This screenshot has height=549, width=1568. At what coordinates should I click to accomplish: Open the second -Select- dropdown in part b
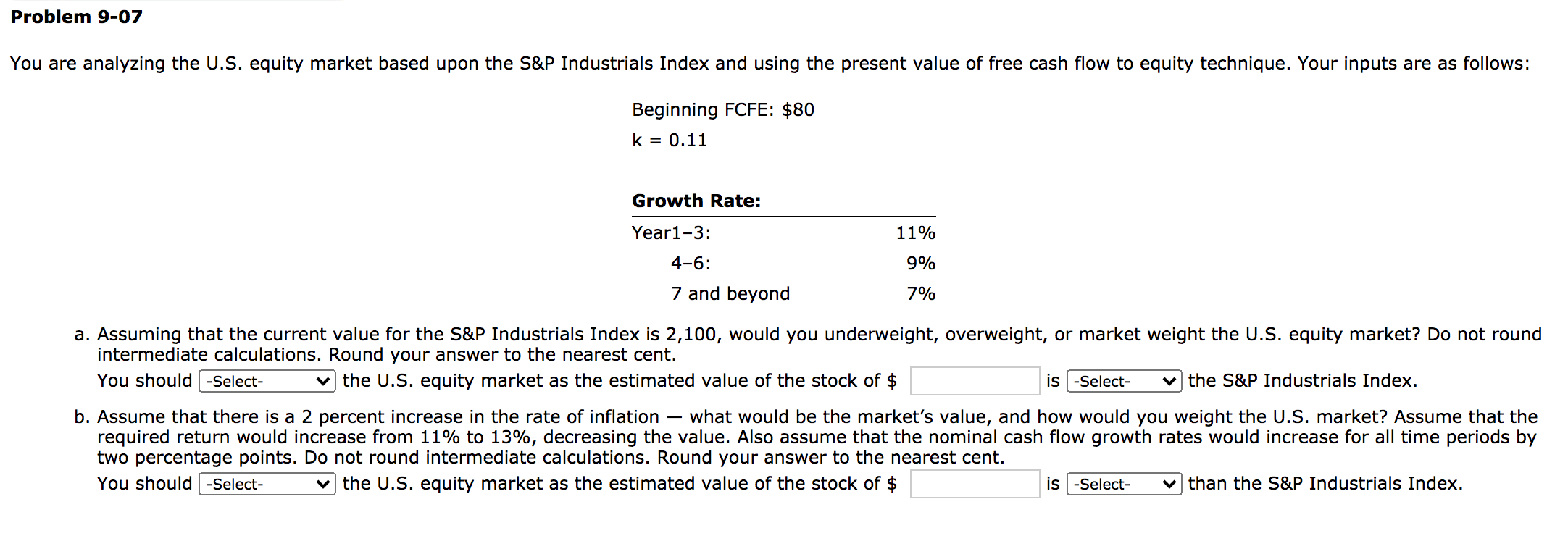(1122, 484)
